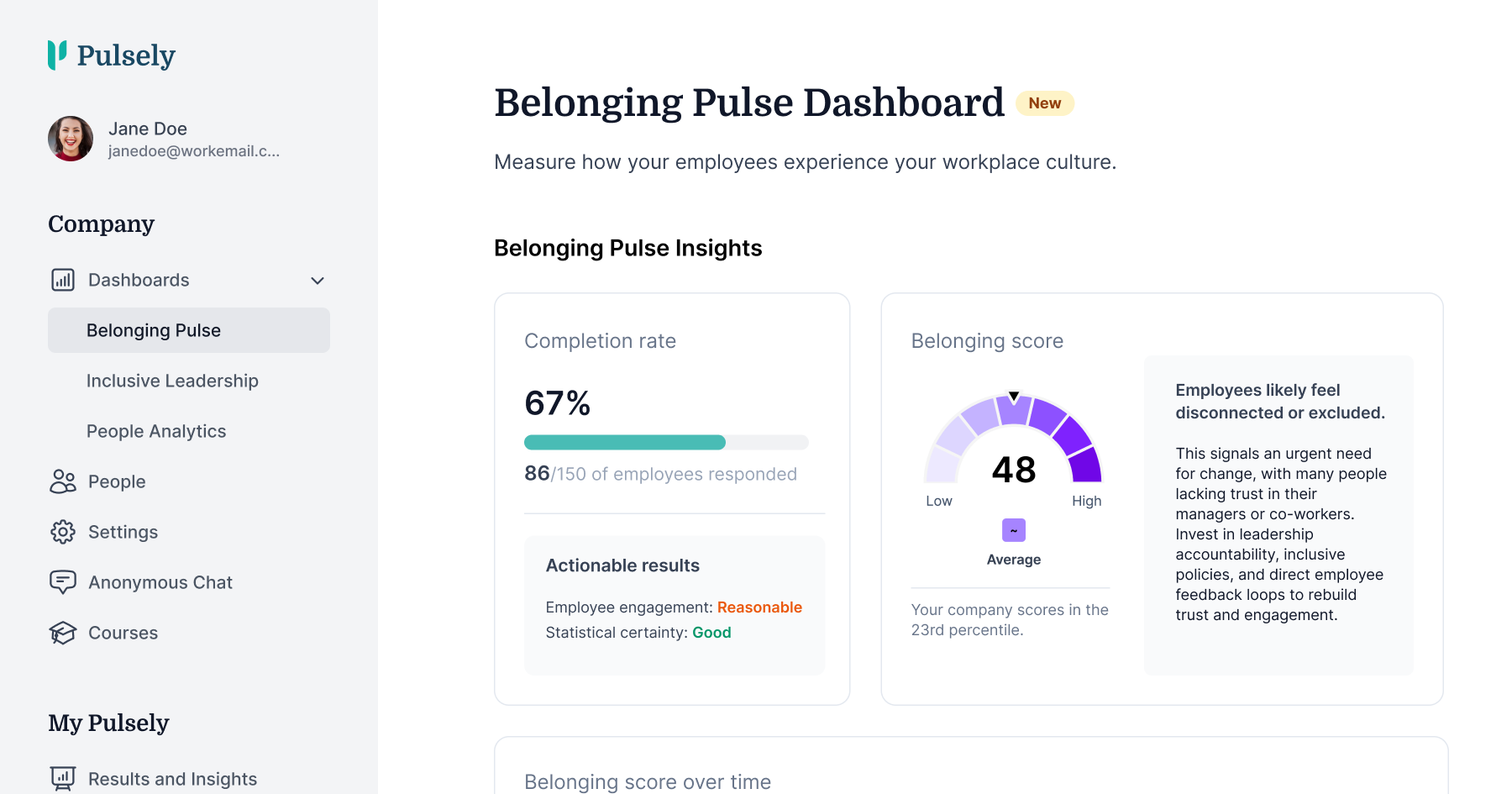This screenshot has width=1512, height=794.
Task: Select Inclusive Leadership in sidebar
Action: (x=172, y=381)
